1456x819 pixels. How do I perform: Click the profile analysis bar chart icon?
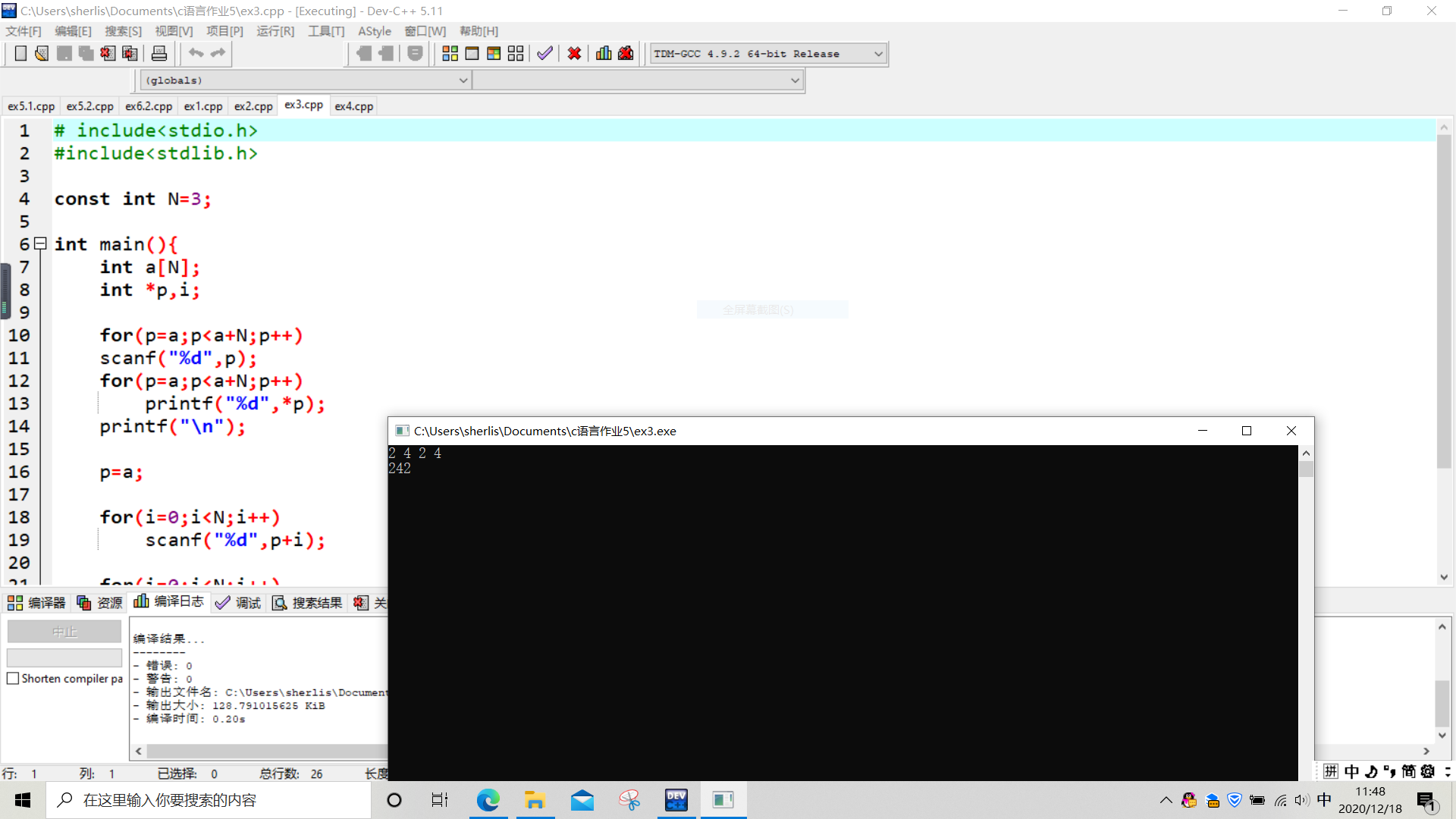point(604,53)
